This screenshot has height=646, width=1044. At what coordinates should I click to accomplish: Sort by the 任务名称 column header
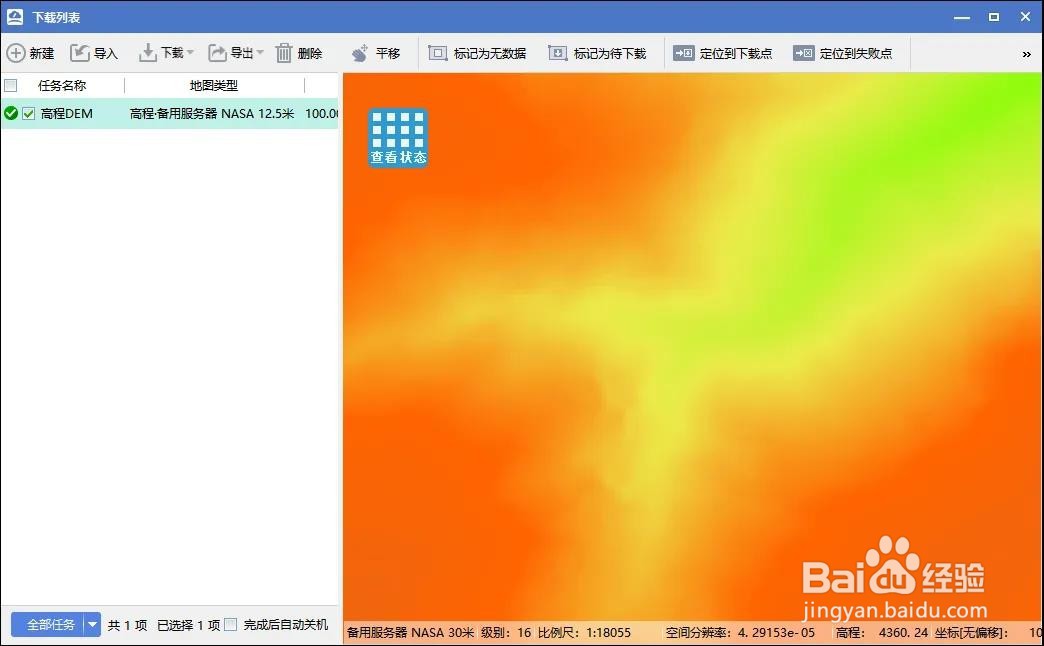[x=62, y=85]
